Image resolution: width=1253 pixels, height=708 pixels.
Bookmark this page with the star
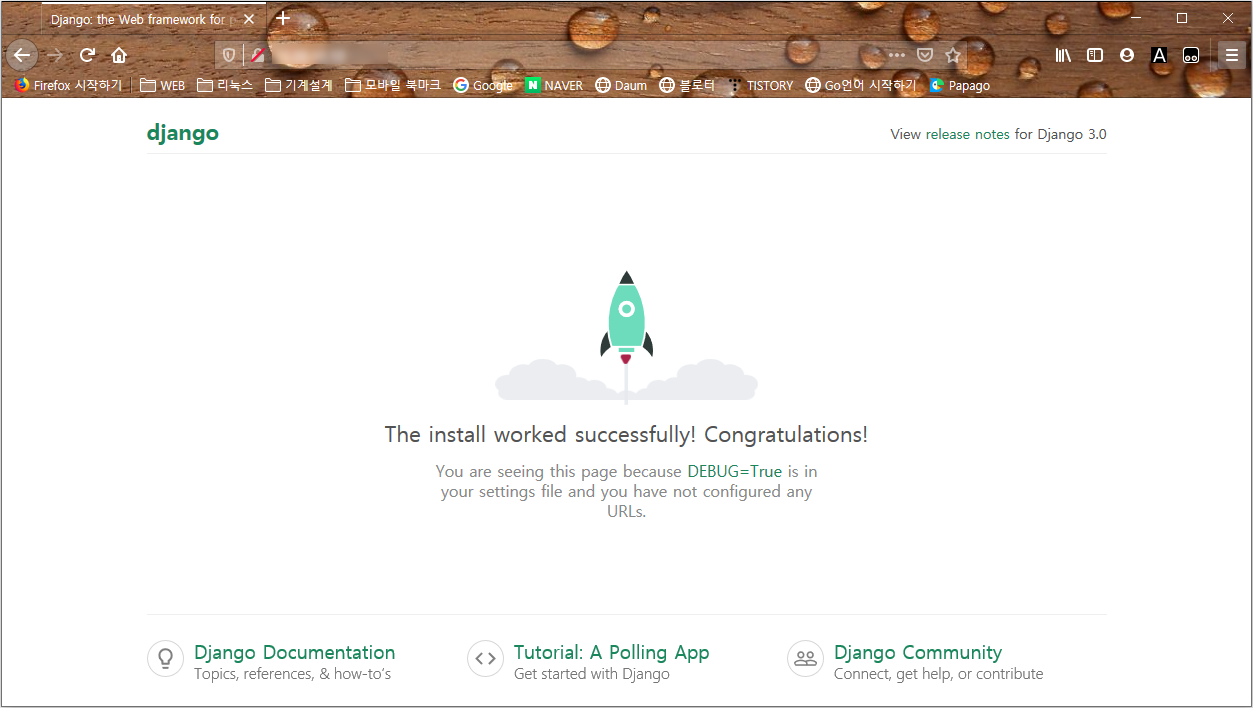pyautogui.click(x=953, y=55)
